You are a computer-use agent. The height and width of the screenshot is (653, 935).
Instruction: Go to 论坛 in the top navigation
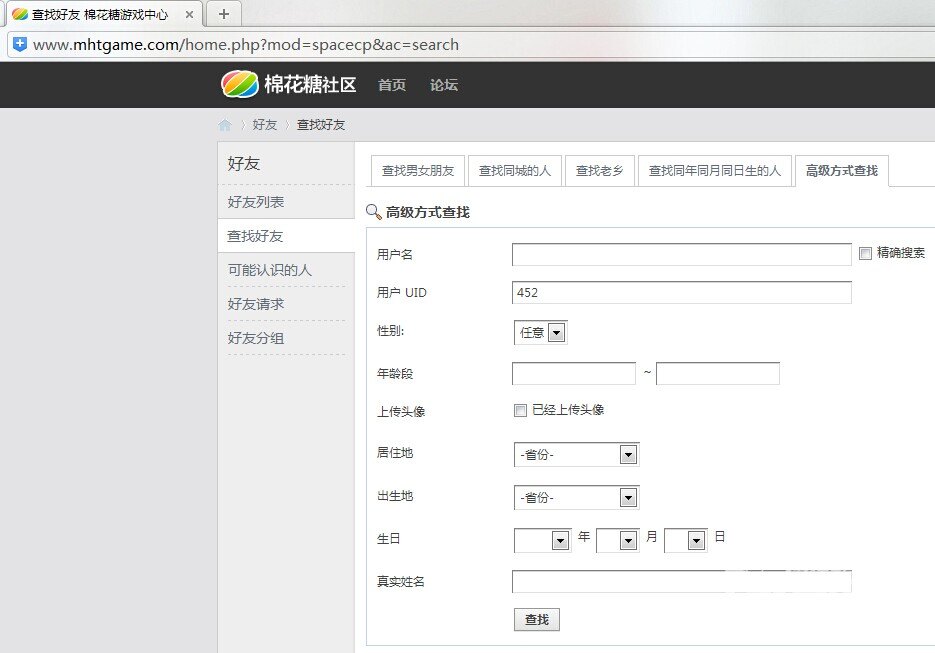coord(444,85)
